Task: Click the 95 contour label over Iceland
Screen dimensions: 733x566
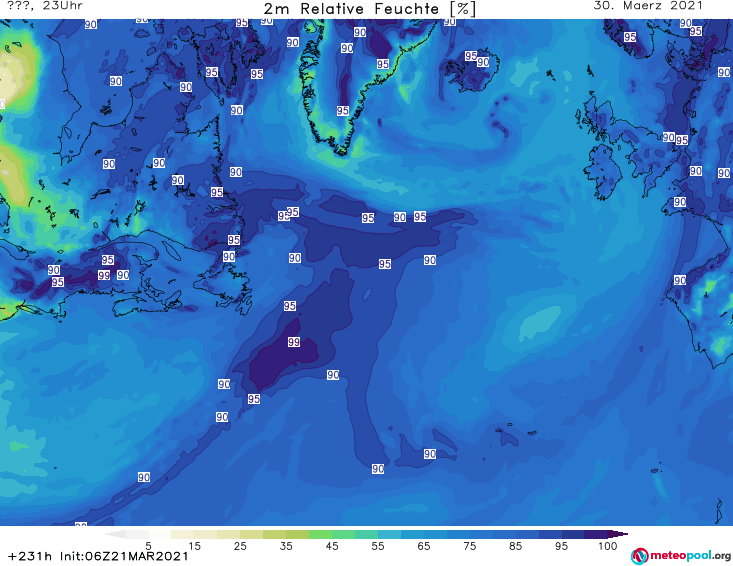Action: (471, 56)
